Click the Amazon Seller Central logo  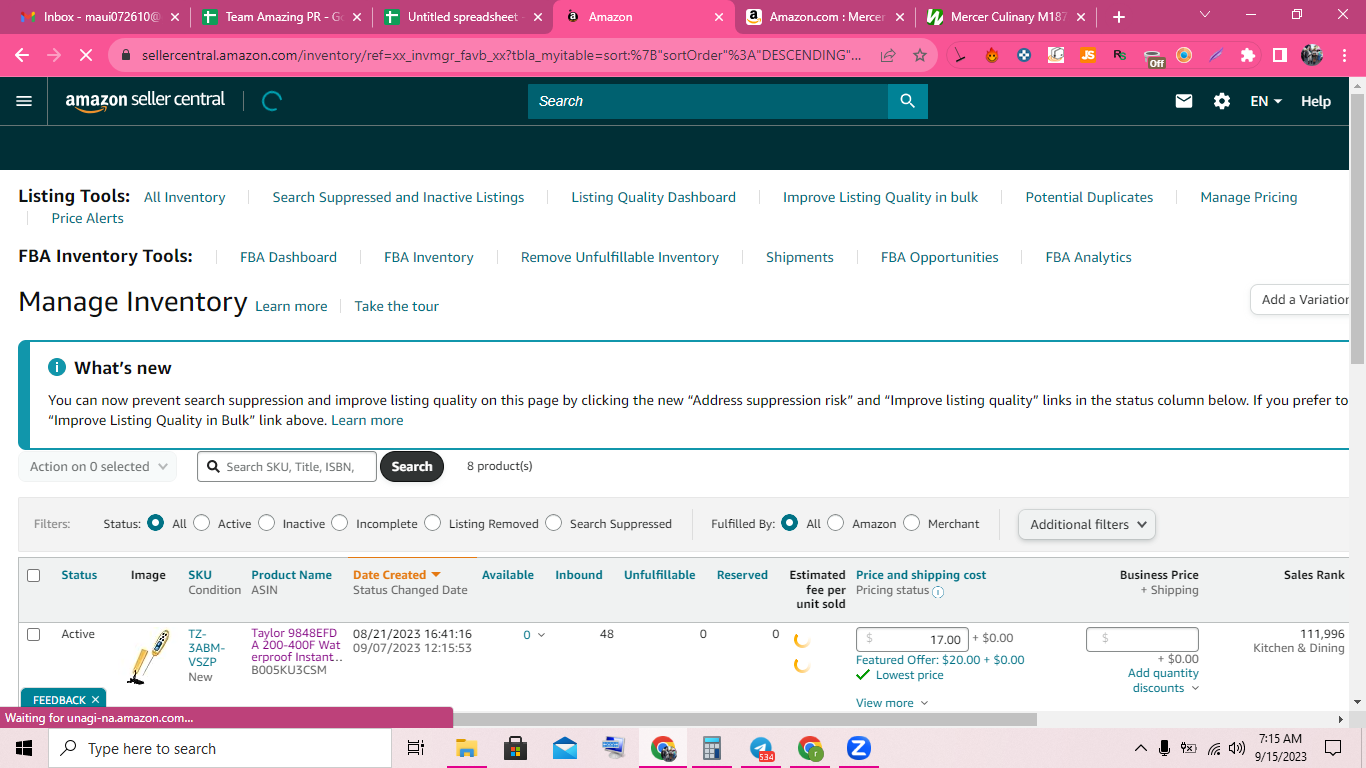coord(145,101)
